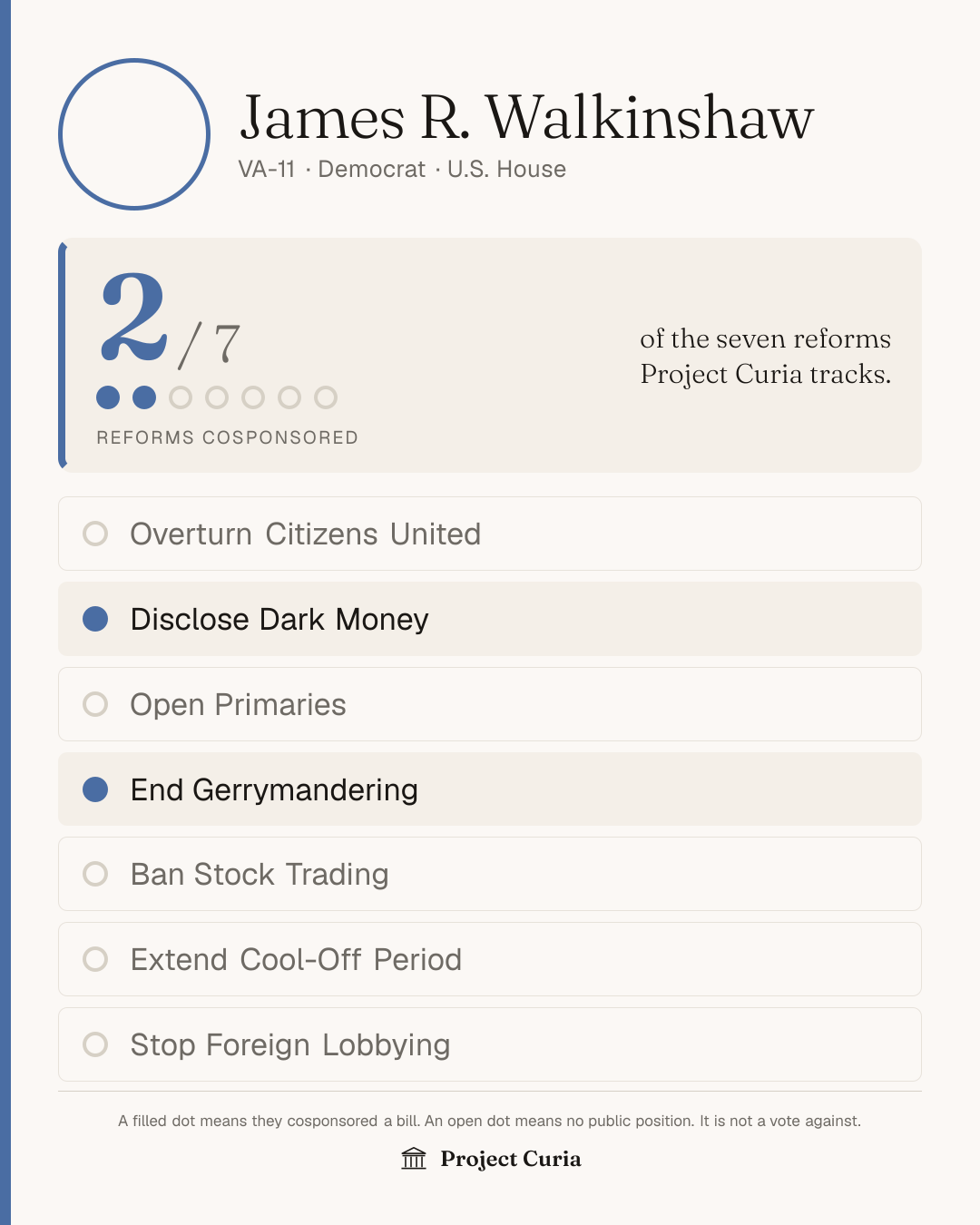The image size is (980, 1225).
Task: Expand the Ban Stock Trading row
Action: pyautogui.click(x=490, y=874)
